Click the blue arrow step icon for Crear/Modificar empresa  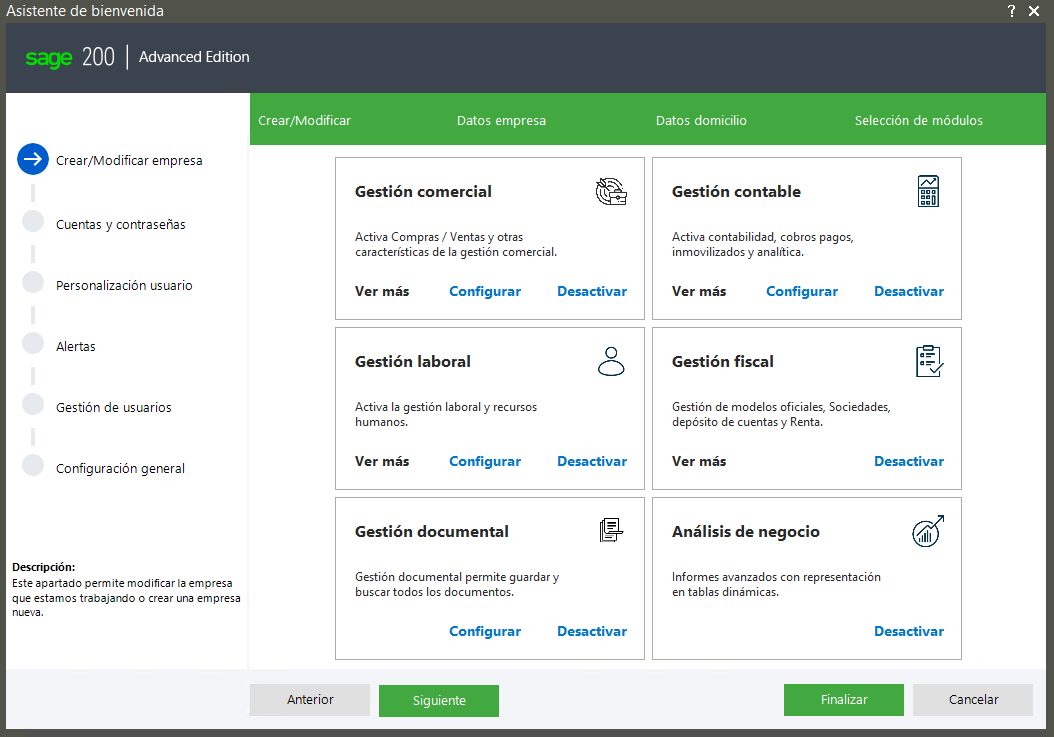coord(33,159)
